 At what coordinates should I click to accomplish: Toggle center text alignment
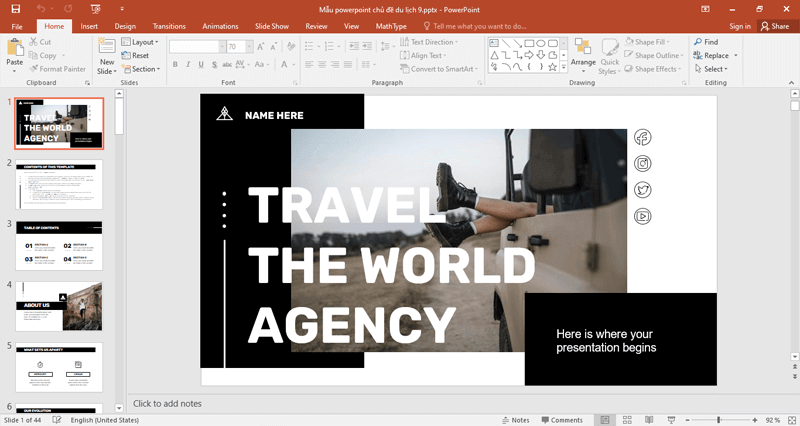point(322,64)
